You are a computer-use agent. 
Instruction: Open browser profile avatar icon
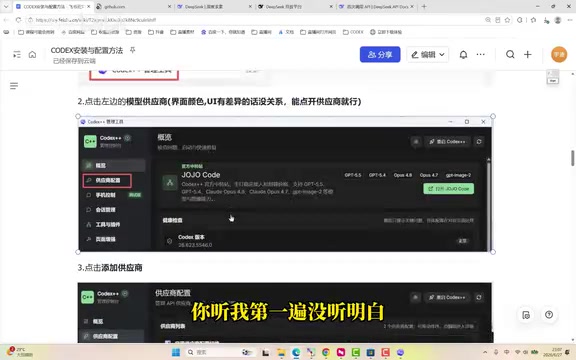558,20
